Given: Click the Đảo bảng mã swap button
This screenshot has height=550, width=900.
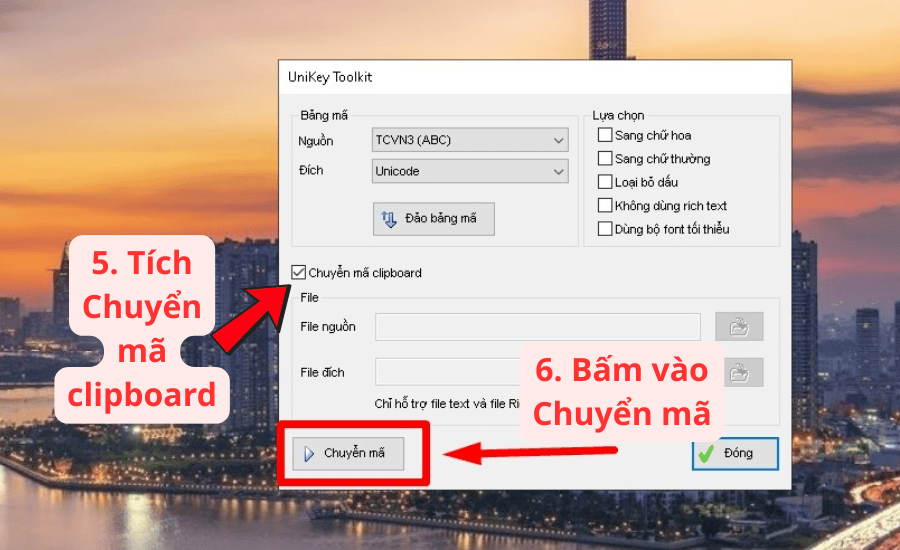Looking at the screenshot, I should (433, 219).
